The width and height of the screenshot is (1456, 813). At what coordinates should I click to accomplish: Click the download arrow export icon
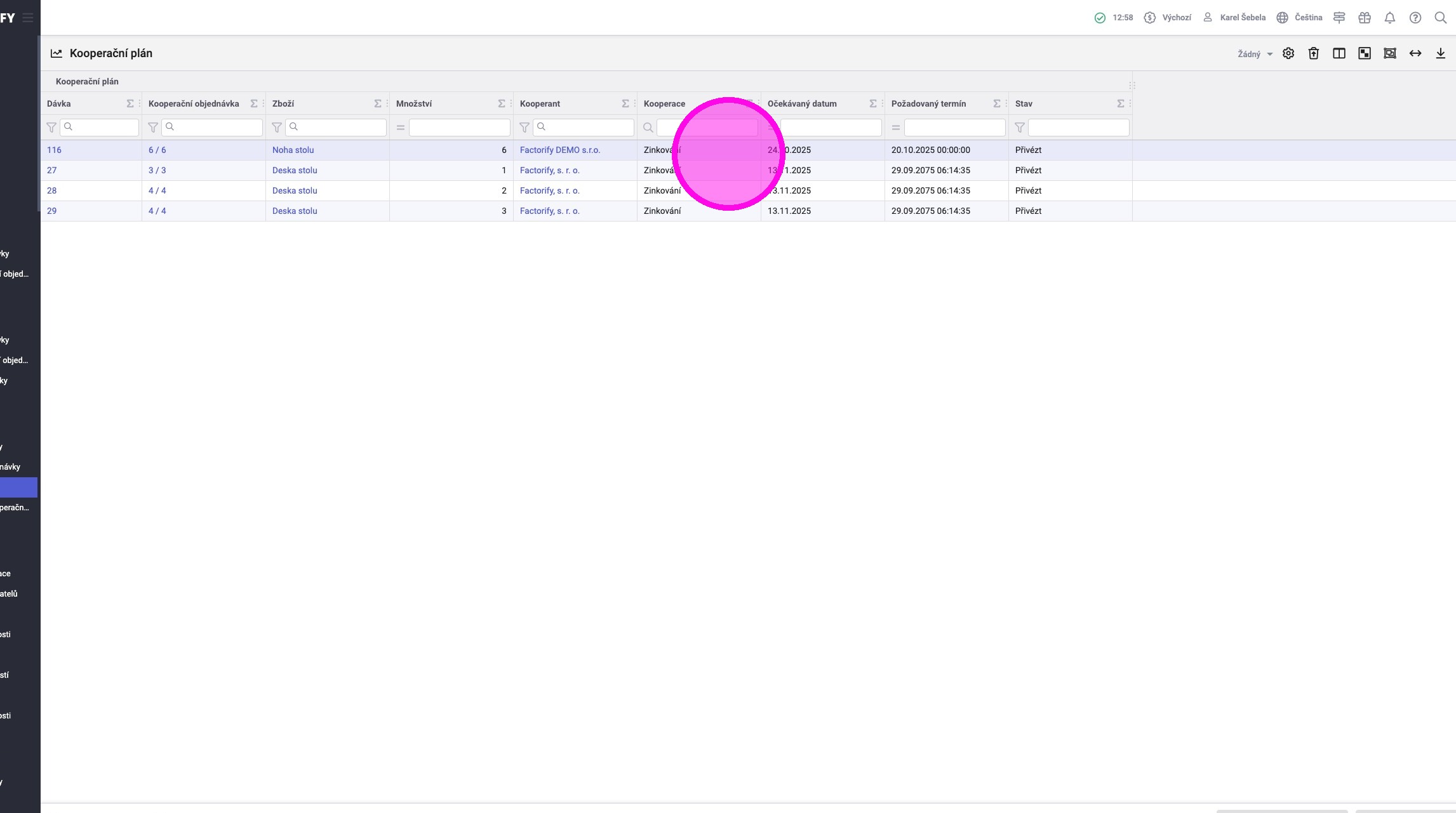[x=1440, y=53]
